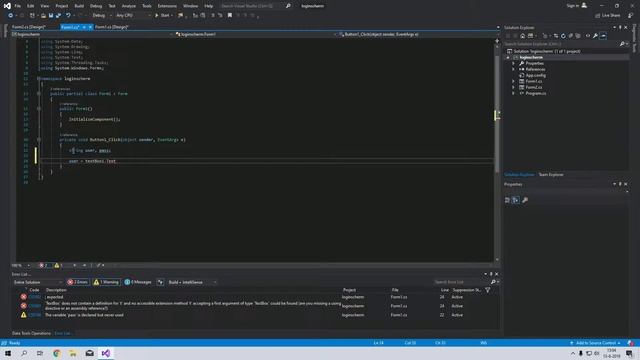Open the Any CPU platform dropdown
Screen dimensions: 640x360
click(133, 16)
